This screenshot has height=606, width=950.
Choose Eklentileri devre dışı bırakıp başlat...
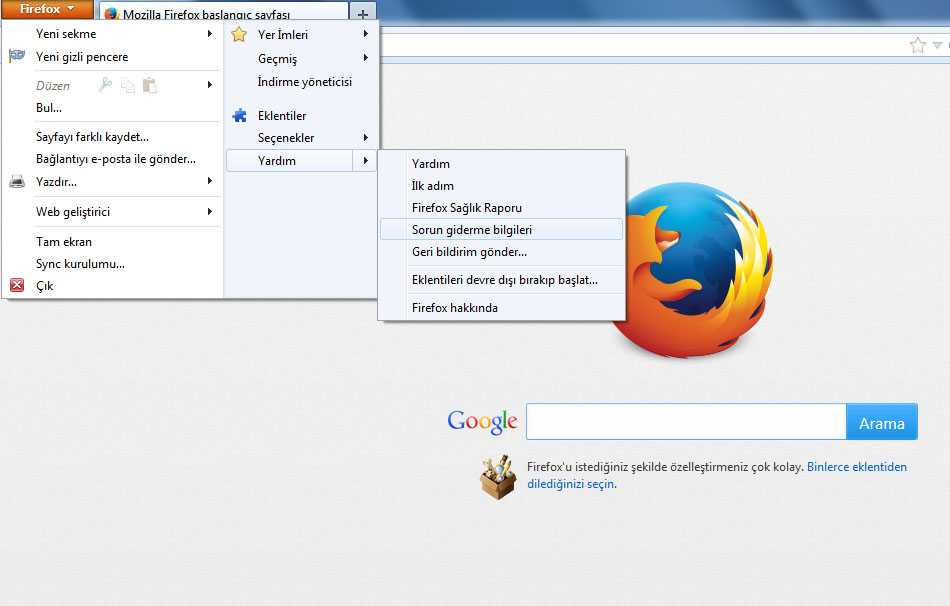[502, 280]
